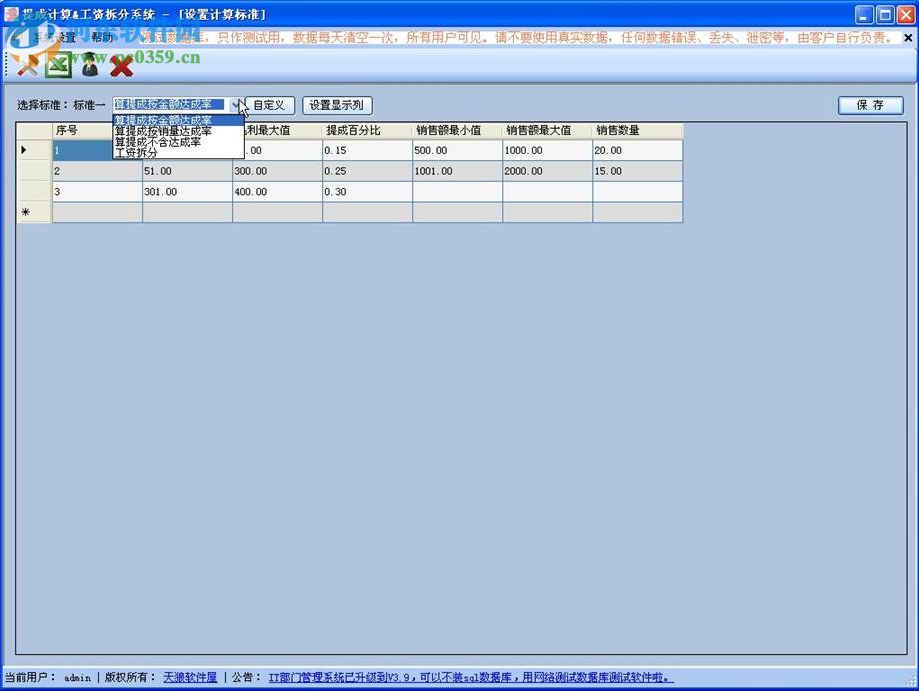Click the cell containing 300.00

click(x=277, y=171)
